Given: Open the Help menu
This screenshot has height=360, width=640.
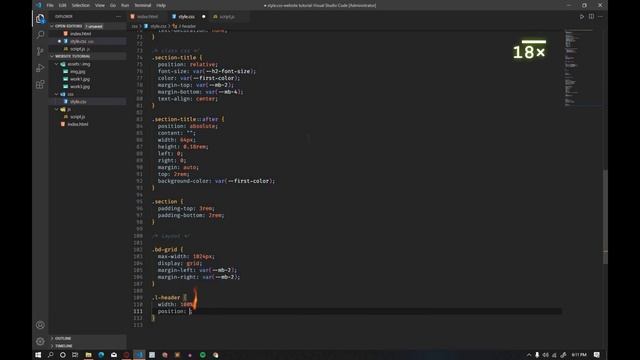Looking at the screenshot, I should pyautogui.click(x=161, y=5).
